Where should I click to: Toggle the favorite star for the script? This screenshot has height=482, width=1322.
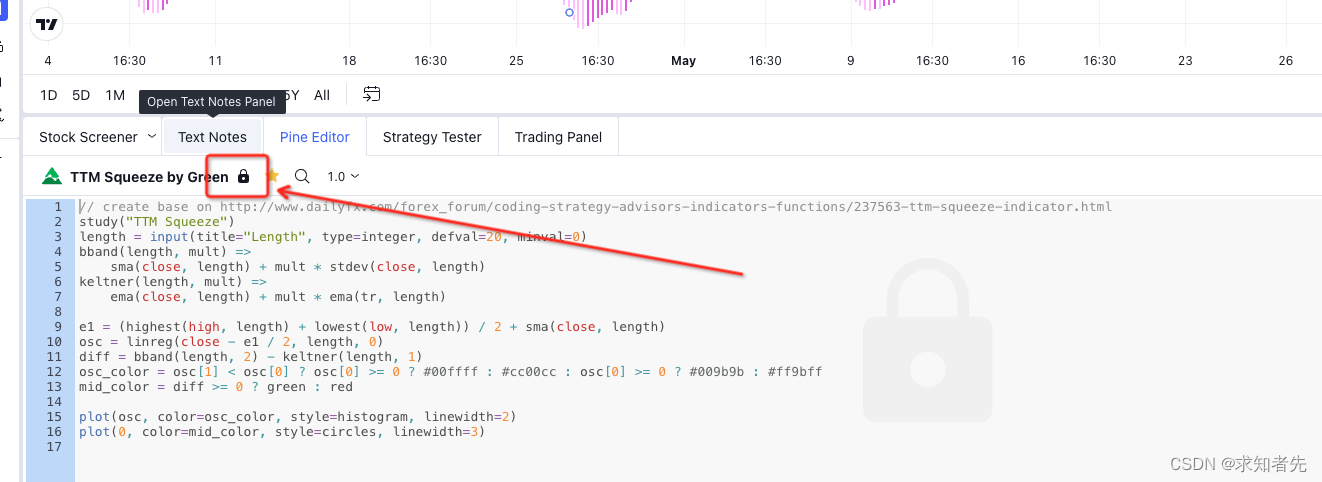[x=272, y=176]
